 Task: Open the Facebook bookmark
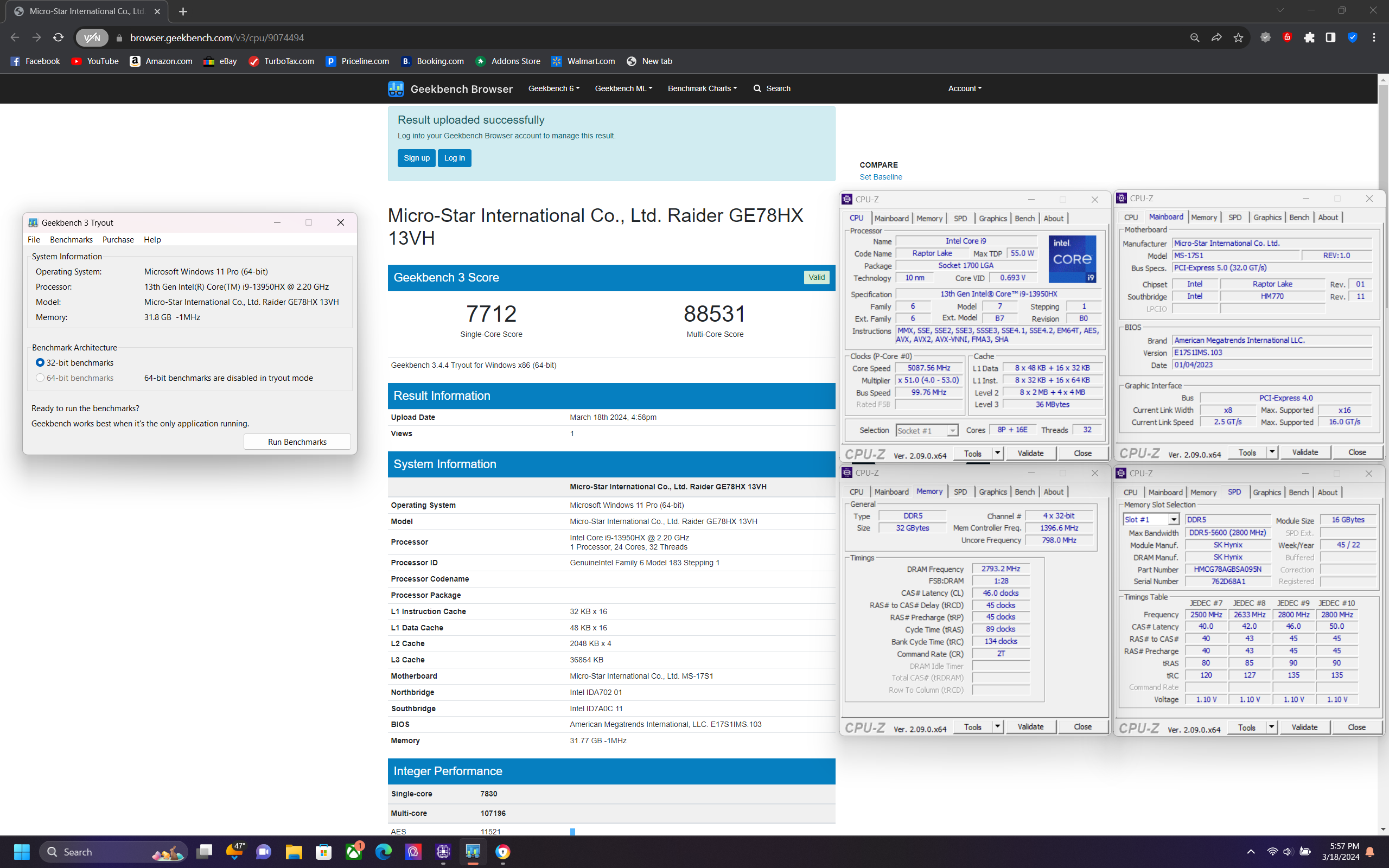pos(35,61)
